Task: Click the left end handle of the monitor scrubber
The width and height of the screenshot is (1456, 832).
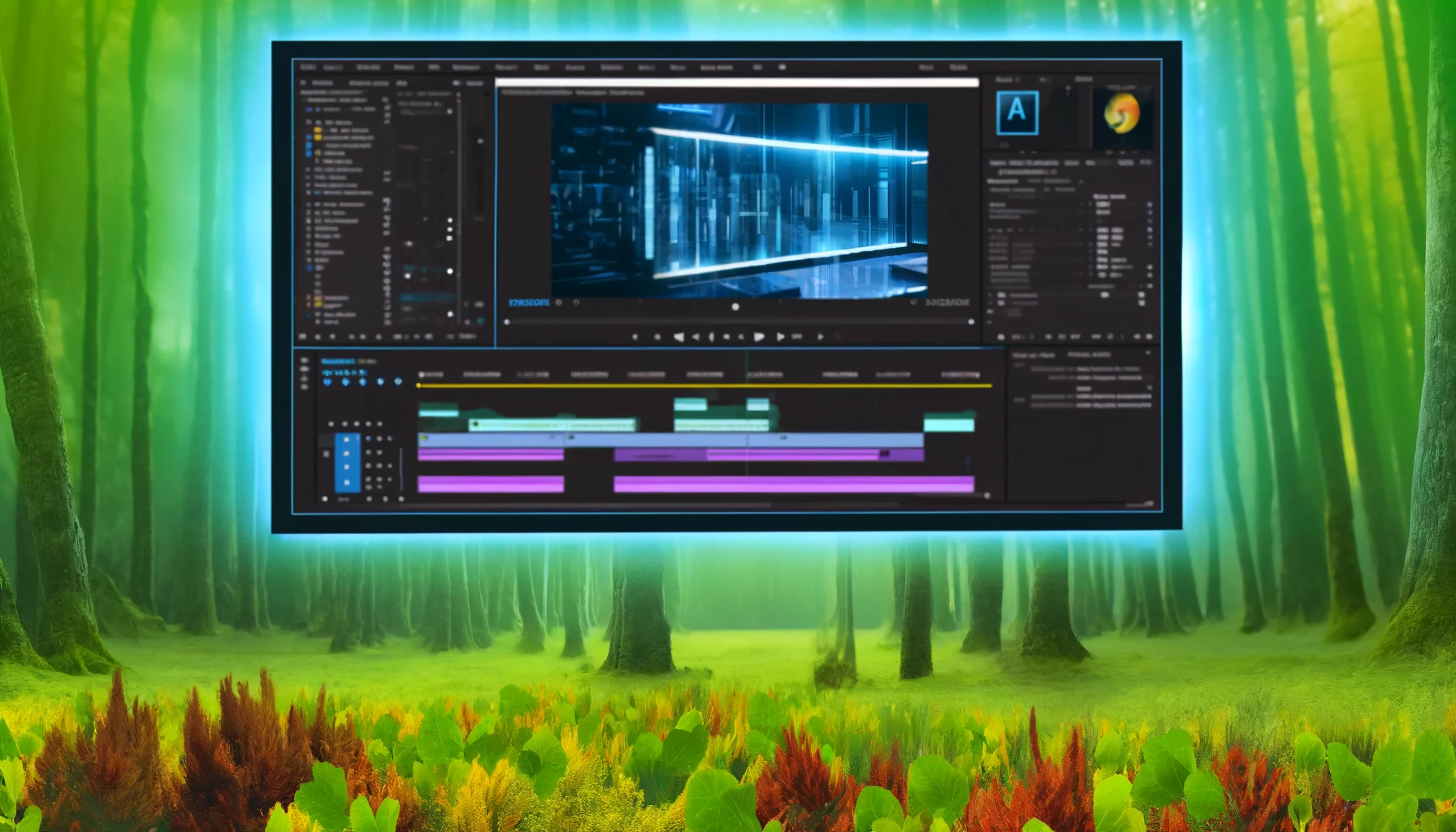Action: [507, 322]
